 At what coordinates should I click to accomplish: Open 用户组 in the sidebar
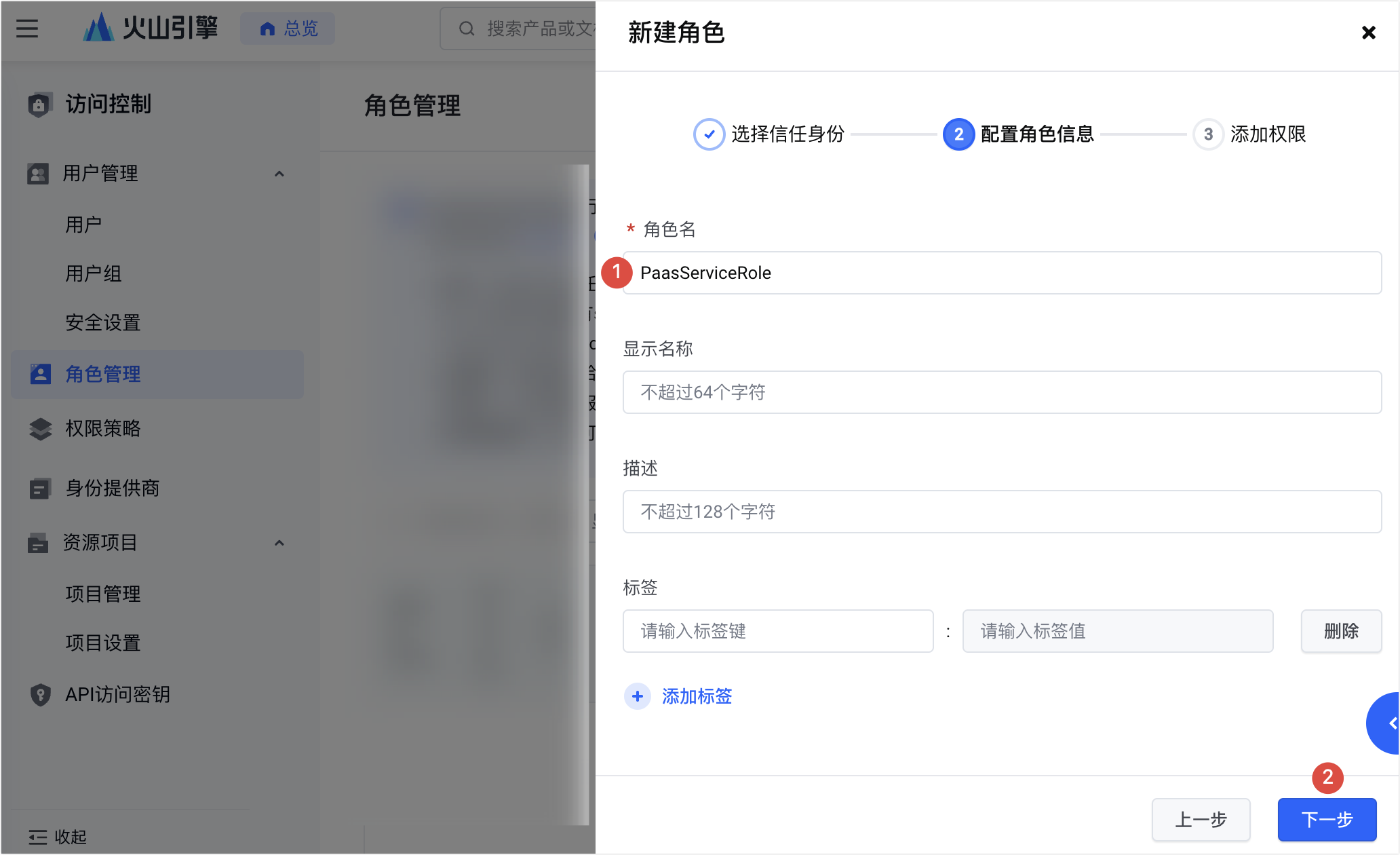pos(94,273)
